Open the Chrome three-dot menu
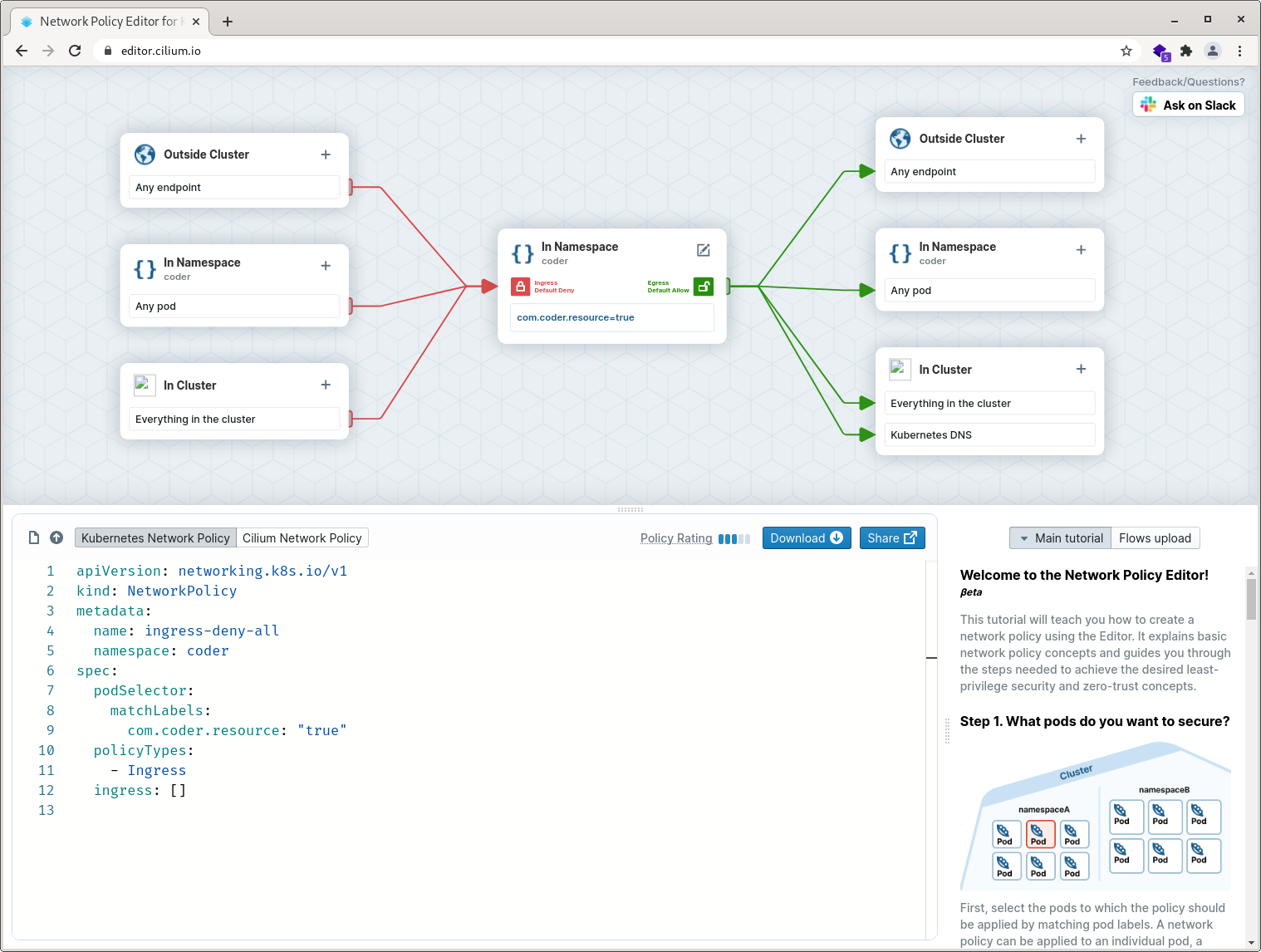The width and height of the screenshot is (1261, 952). [x=1239, y=51]
